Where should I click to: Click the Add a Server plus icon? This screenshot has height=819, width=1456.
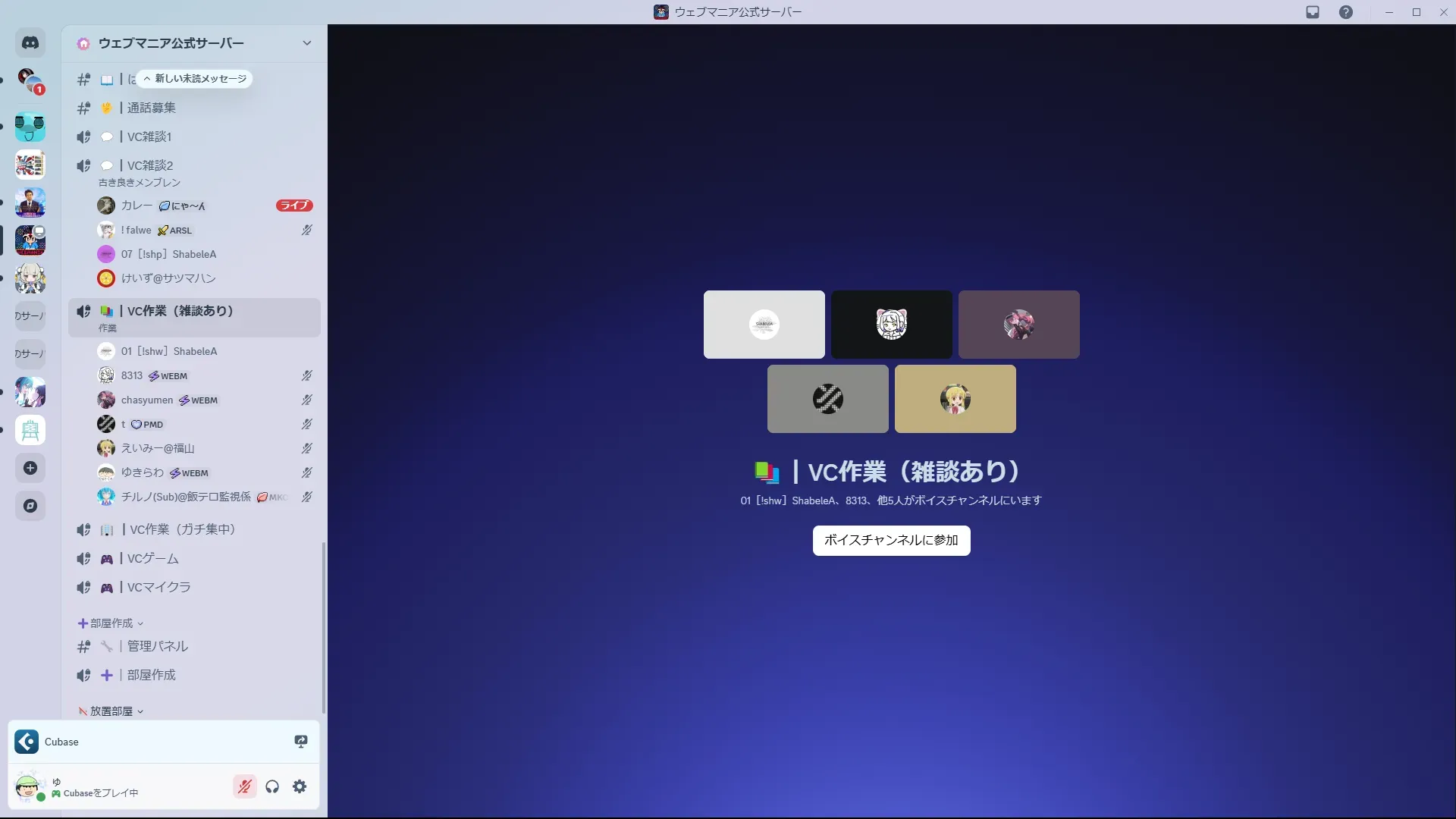[x=30, y=468]
